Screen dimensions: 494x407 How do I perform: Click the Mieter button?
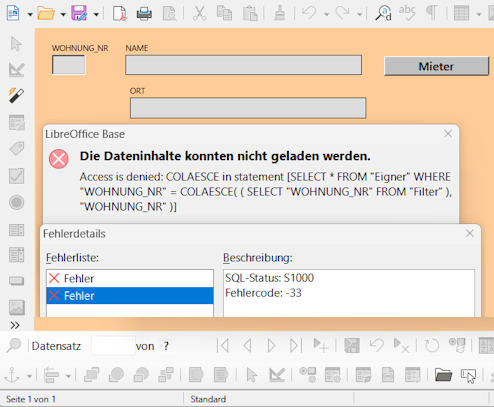436,66
